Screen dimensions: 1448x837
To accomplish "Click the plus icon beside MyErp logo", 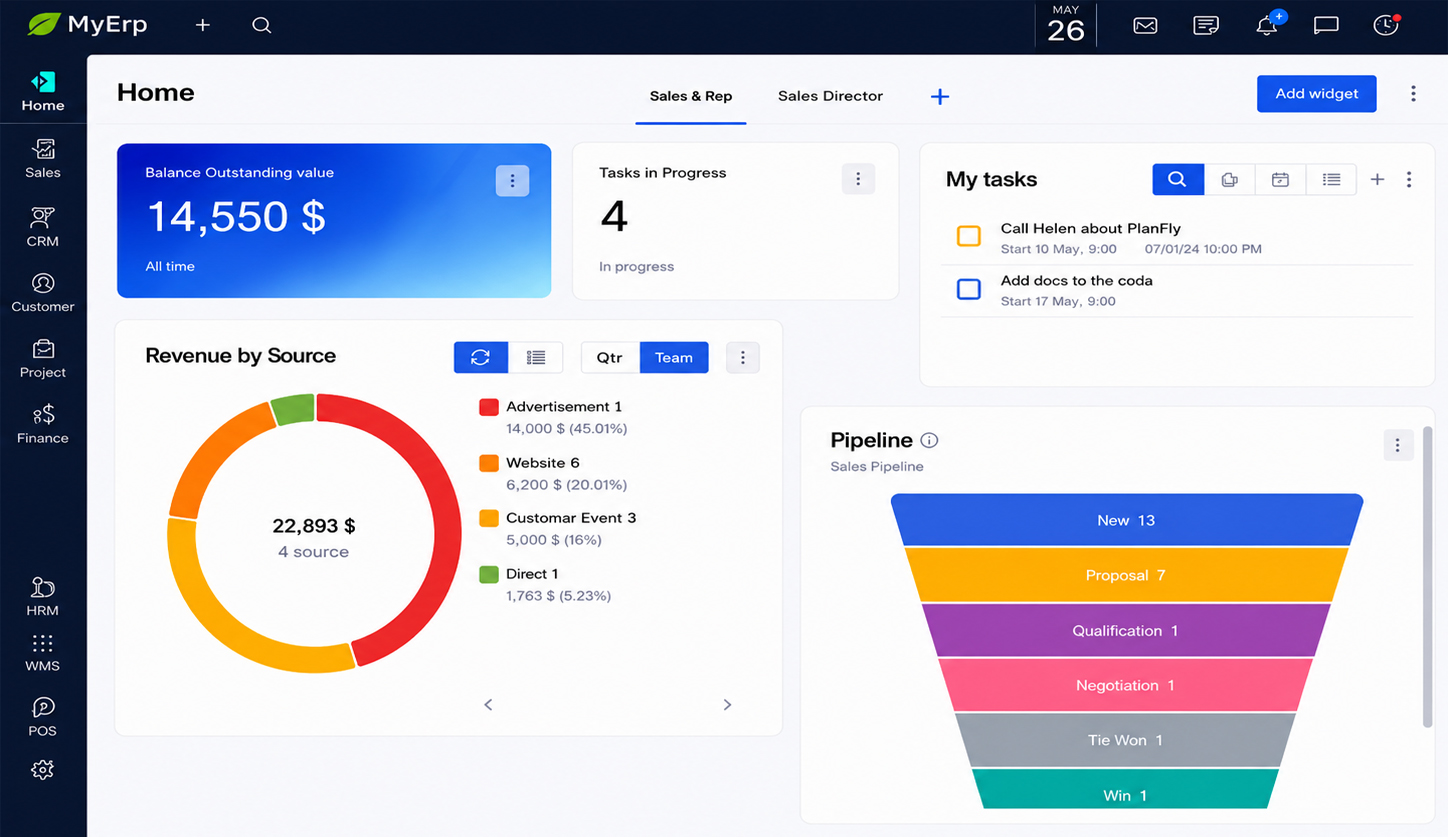I will 203,25.
